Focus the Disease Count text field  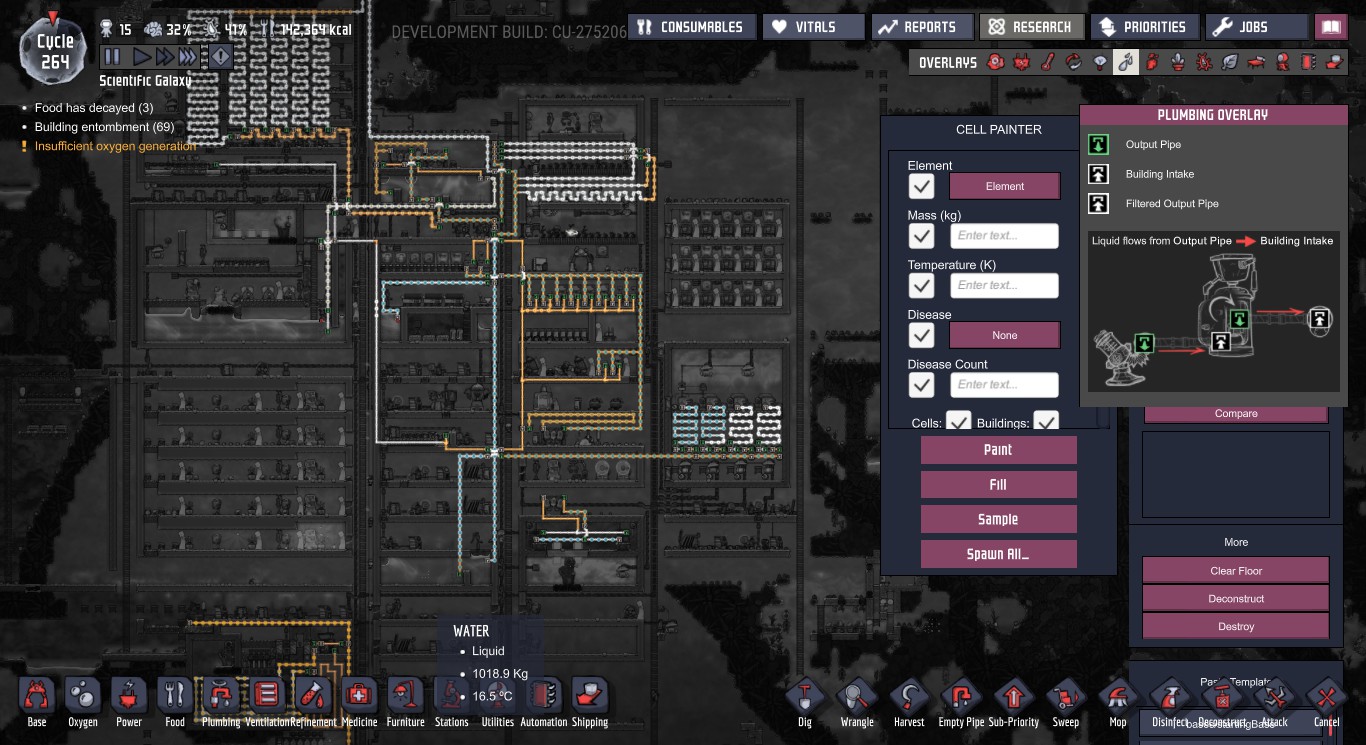tap(1003, 384)
